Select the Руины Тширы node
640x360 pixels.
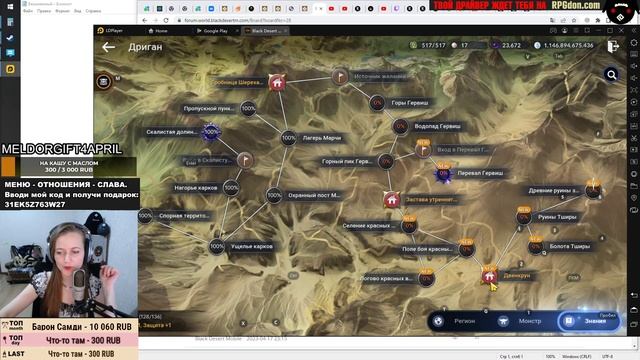(x=524, y=217)
